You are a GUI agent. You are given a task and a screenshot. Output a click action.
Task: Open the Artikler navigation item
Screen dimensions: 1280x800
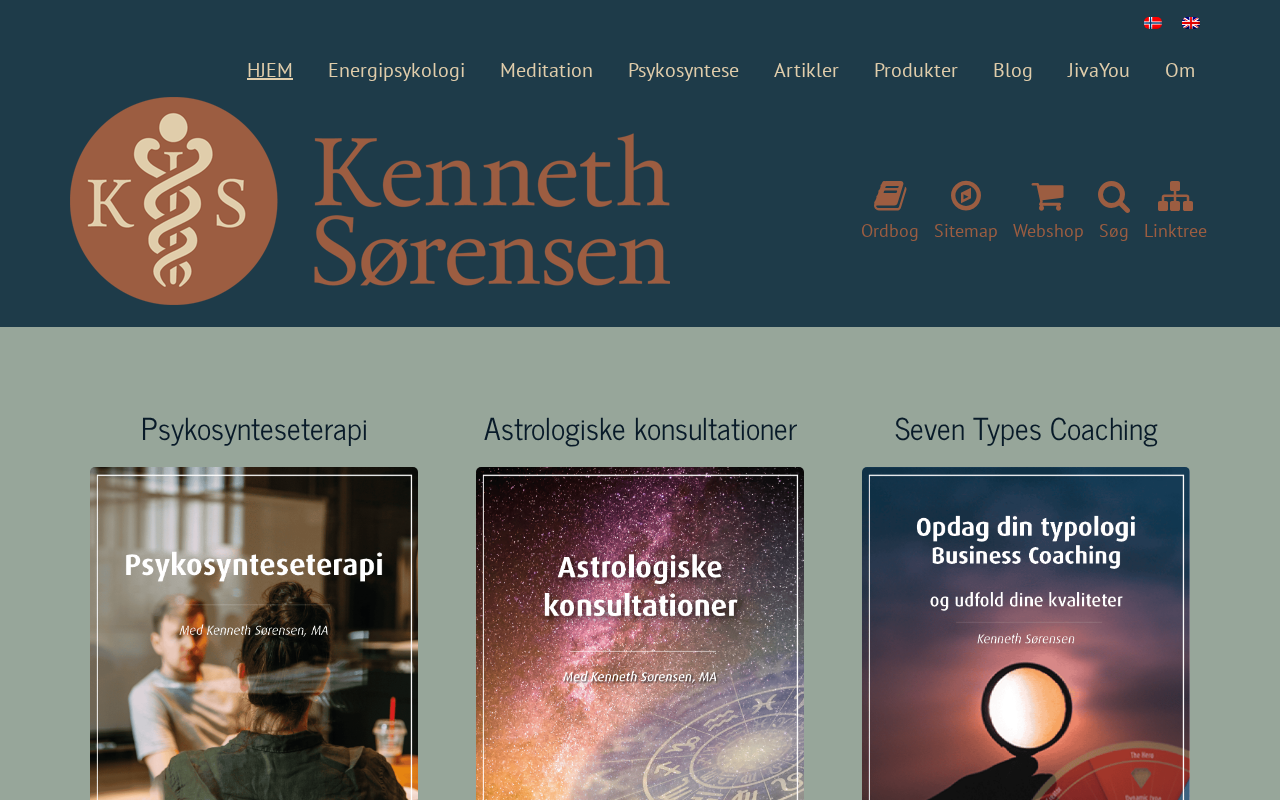click(806, 70)
